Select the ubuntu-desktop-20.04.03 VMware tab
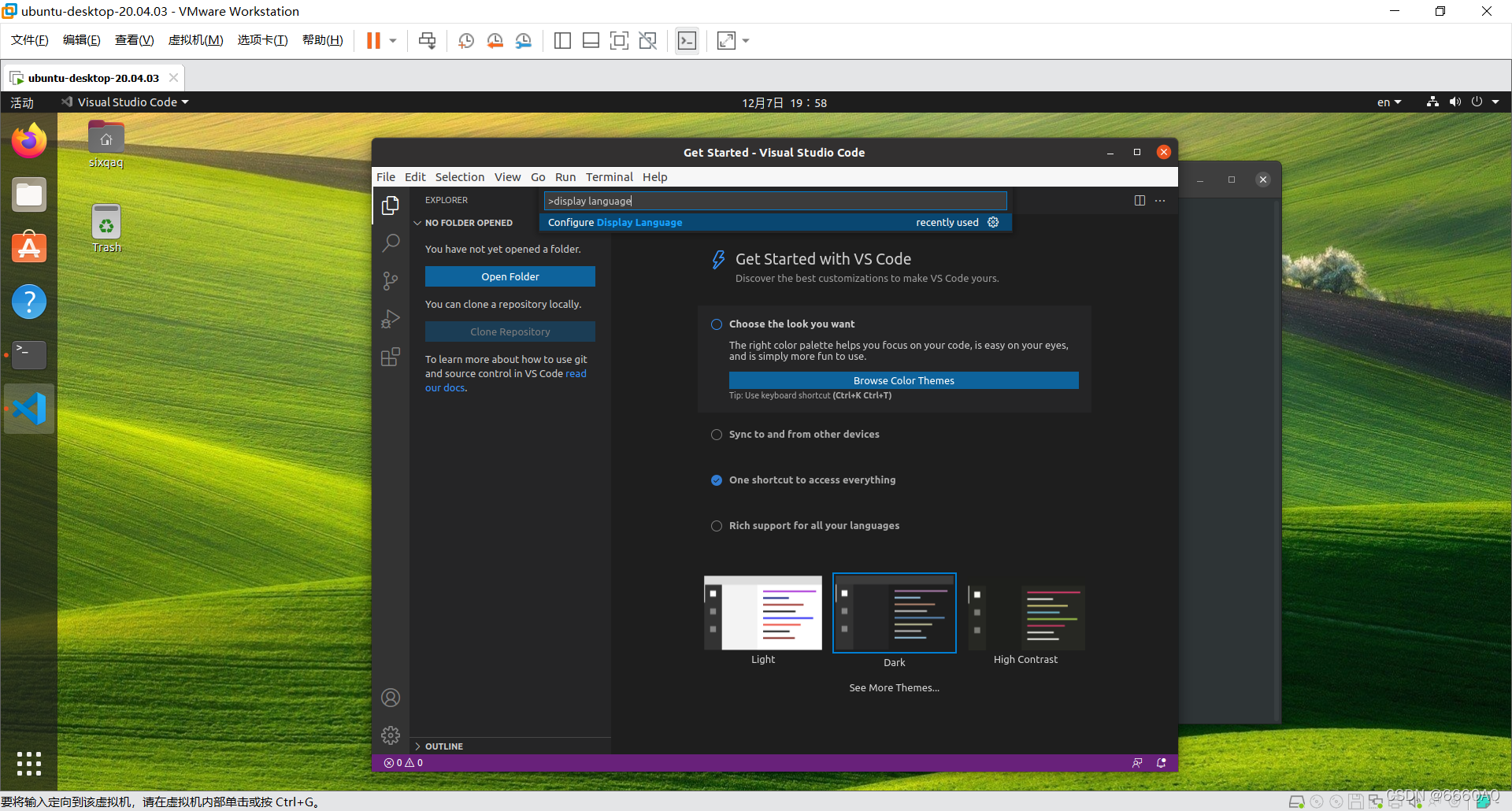The height and width of the screenshot is (811, 1512). point(94,78)
